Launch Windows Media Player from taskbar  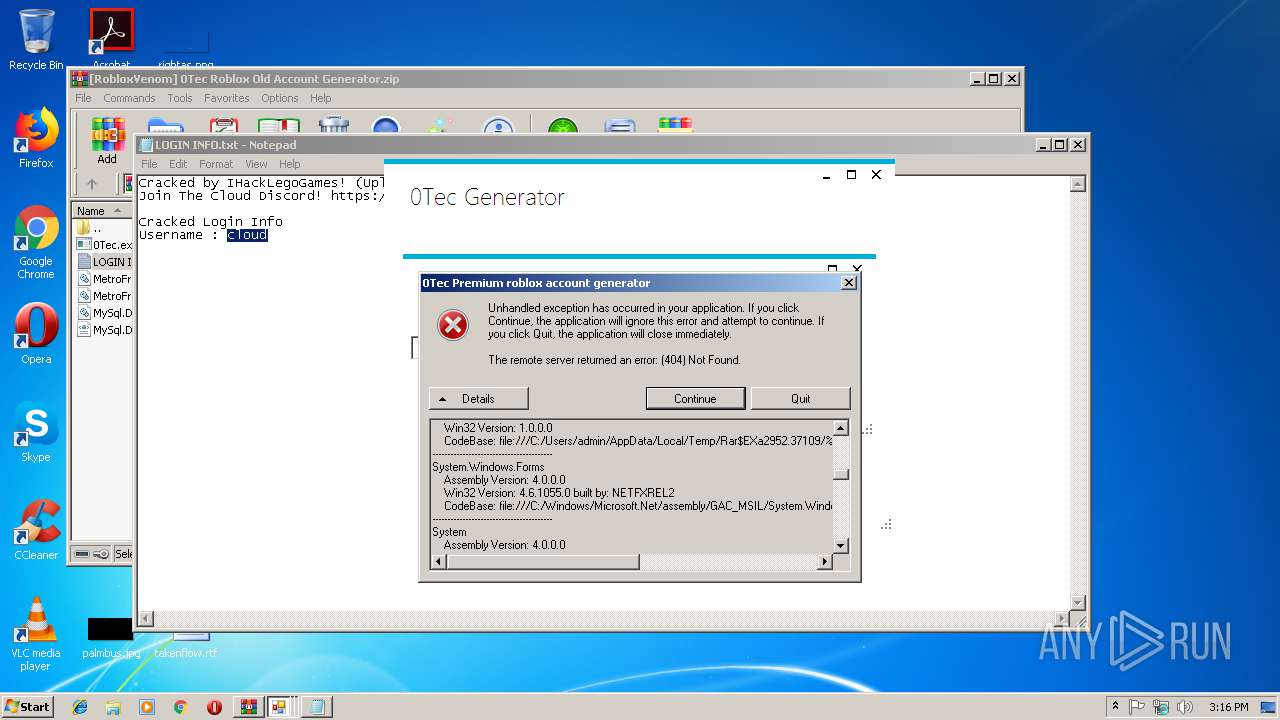(x=147, y=707)
